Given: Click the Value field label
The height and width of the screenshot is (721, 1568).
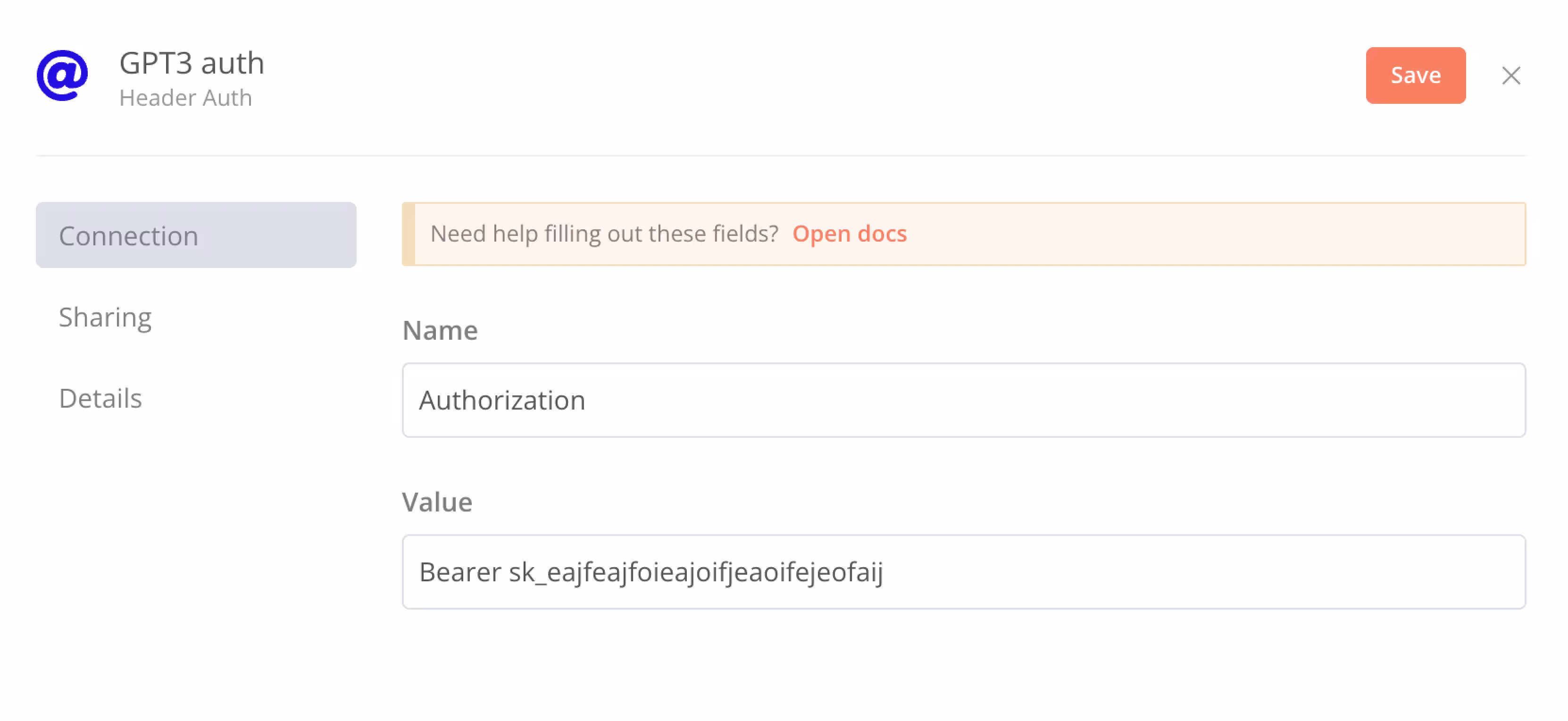Looking at the screenshot, I should [x=437, y=503].
